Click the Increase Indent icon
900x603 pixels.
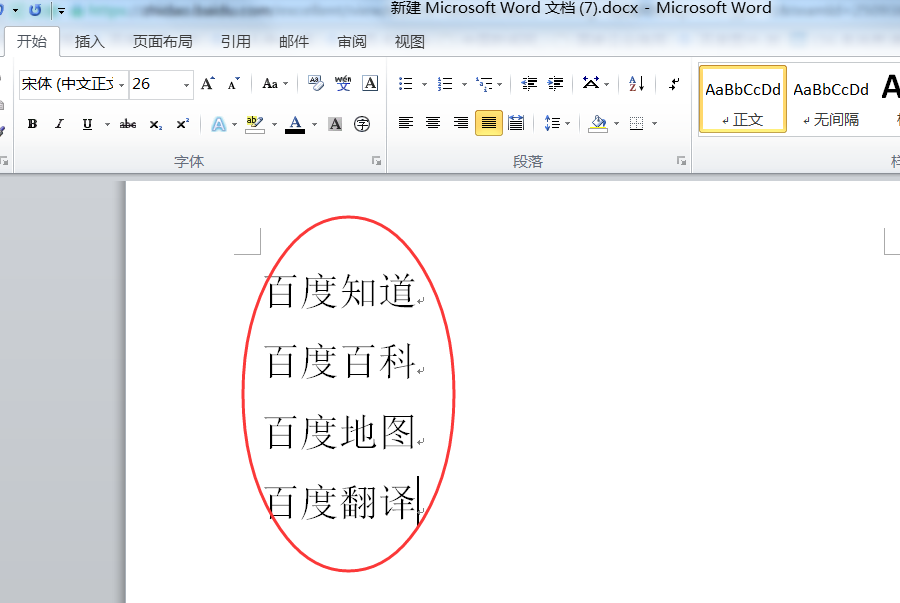tap(555, 84)
